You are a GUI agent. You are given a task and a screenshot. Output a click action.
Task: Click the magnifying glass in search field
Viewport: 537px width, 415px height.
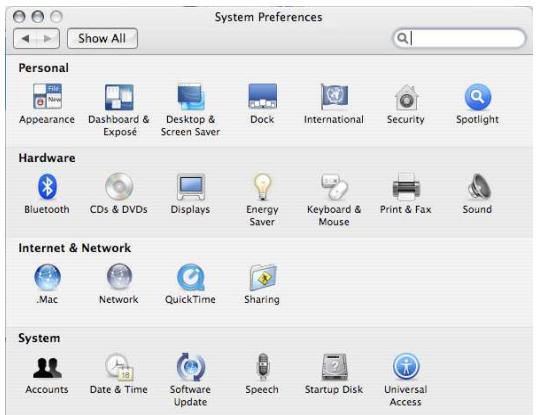pyautogui.click(x=402, y=38)
